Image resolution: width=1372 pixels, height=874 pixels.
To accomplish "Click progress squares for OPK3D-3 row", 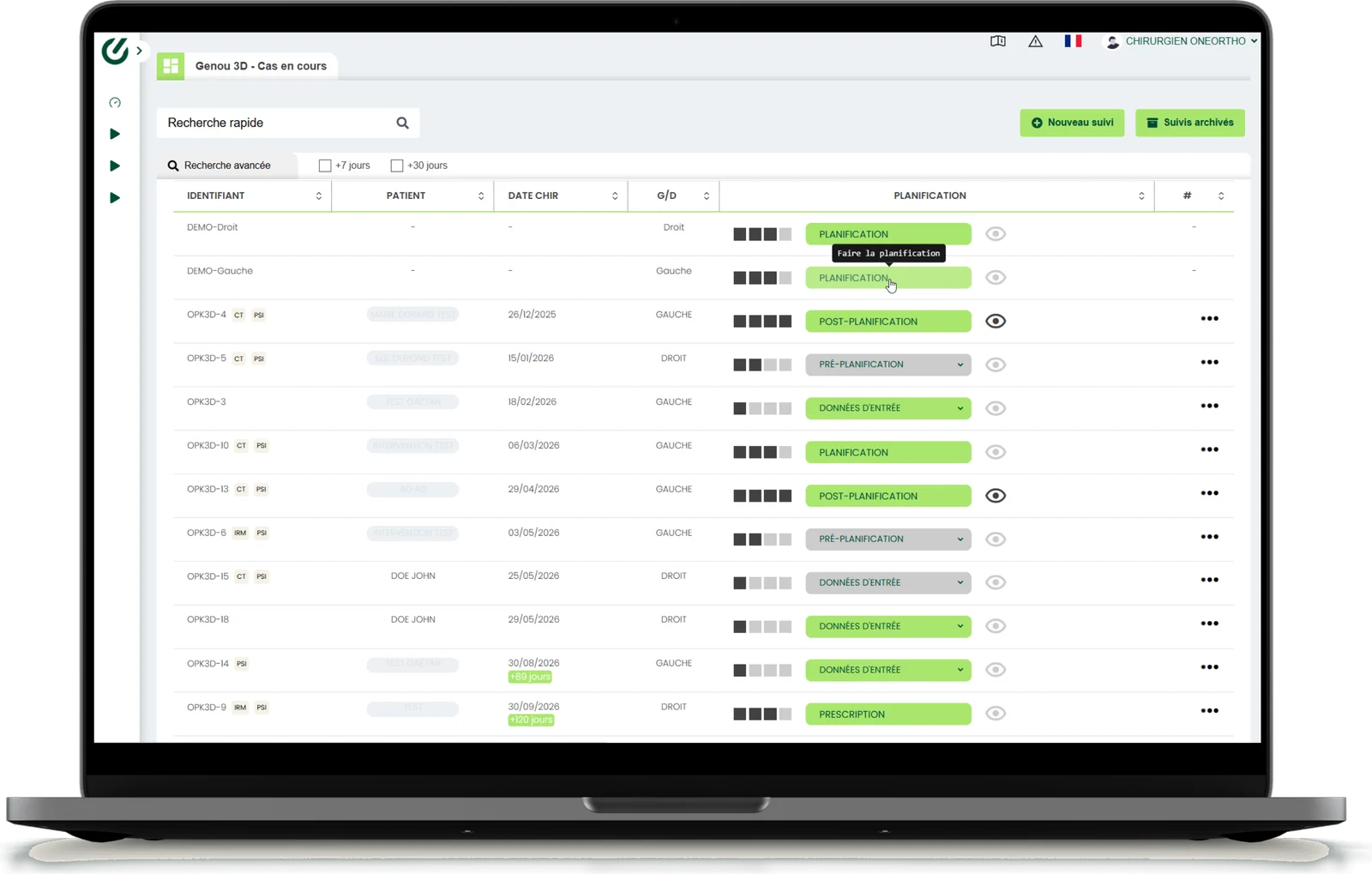I will 762,408.
